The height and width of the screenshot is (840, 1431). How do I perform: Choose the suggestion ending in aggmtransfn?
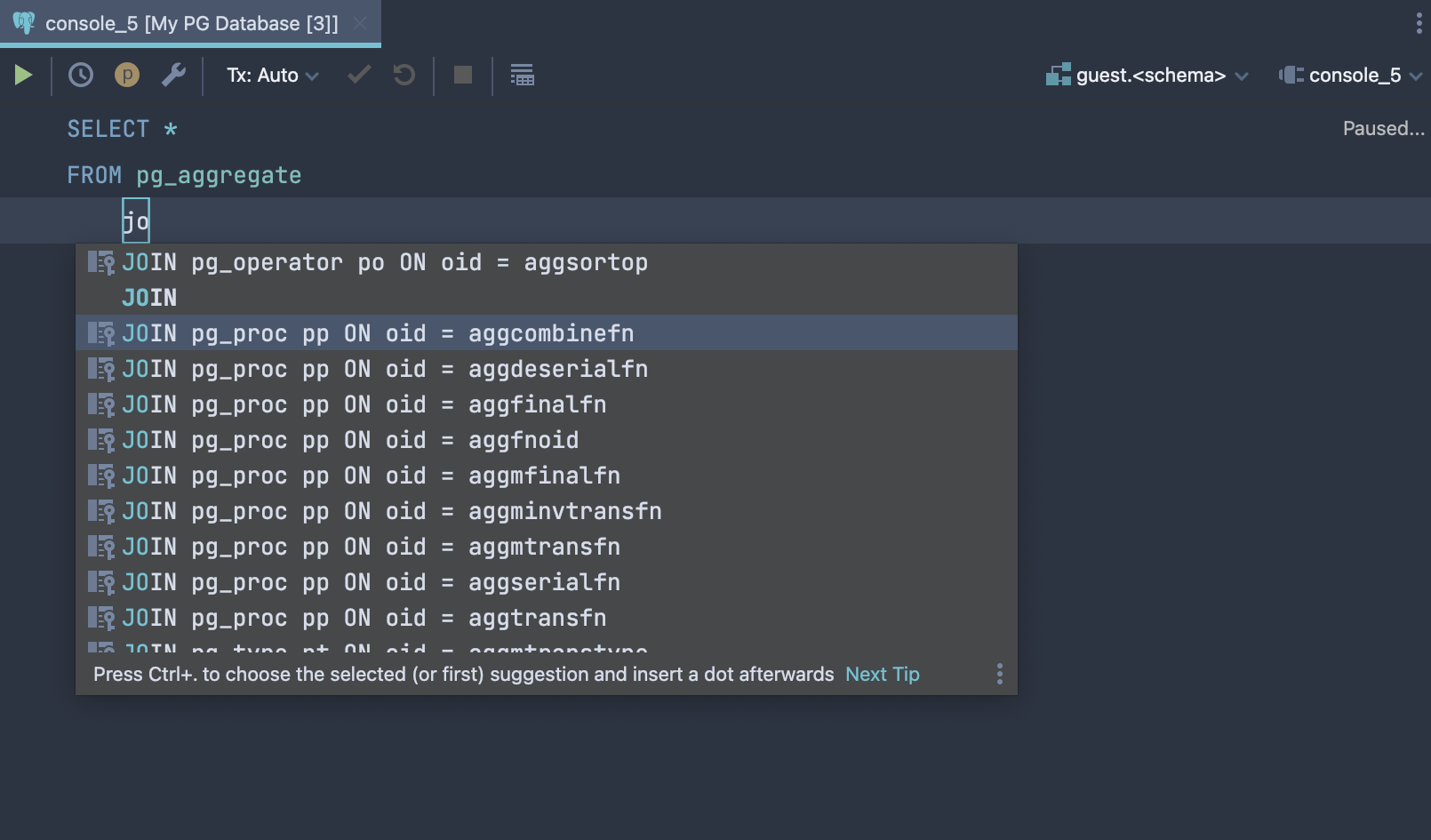click(x=547, y=547)
